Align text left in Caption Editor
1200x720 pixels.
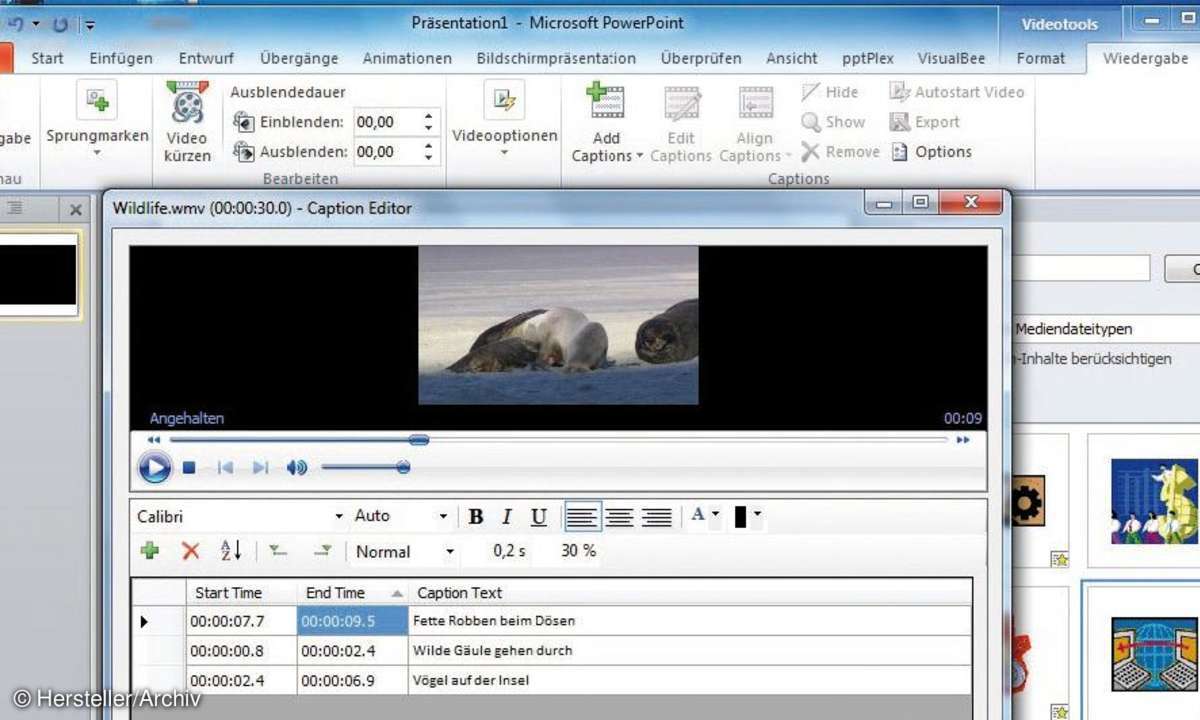coord(582,517)
